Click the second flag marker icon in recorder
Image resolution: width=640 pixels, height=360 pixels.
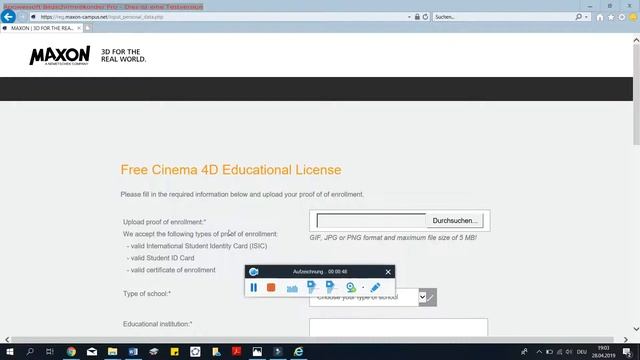click(x=330, y=287)
